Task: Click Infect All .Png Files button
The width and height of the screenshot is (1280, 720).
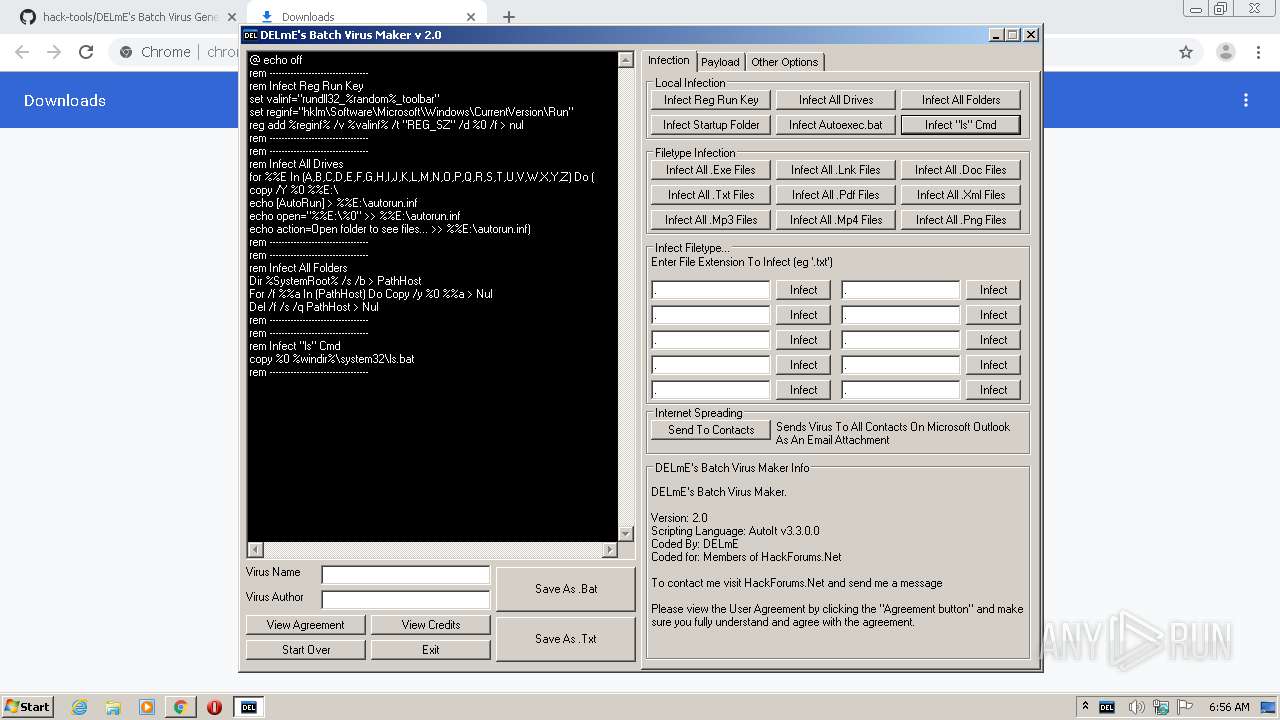Action: (961, 220)
